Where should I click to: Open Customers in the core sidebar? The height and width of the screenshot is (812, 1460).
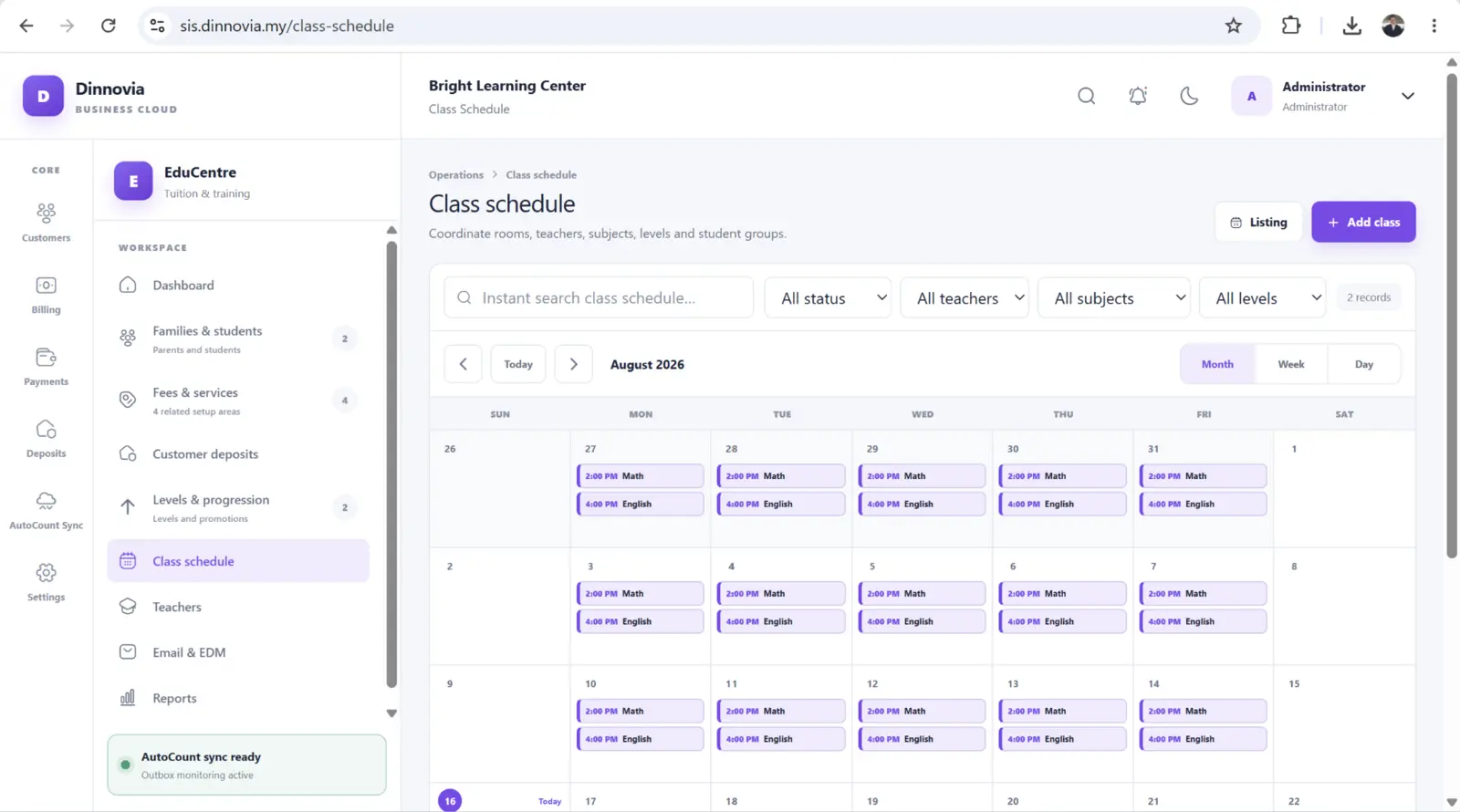(46, 223)
